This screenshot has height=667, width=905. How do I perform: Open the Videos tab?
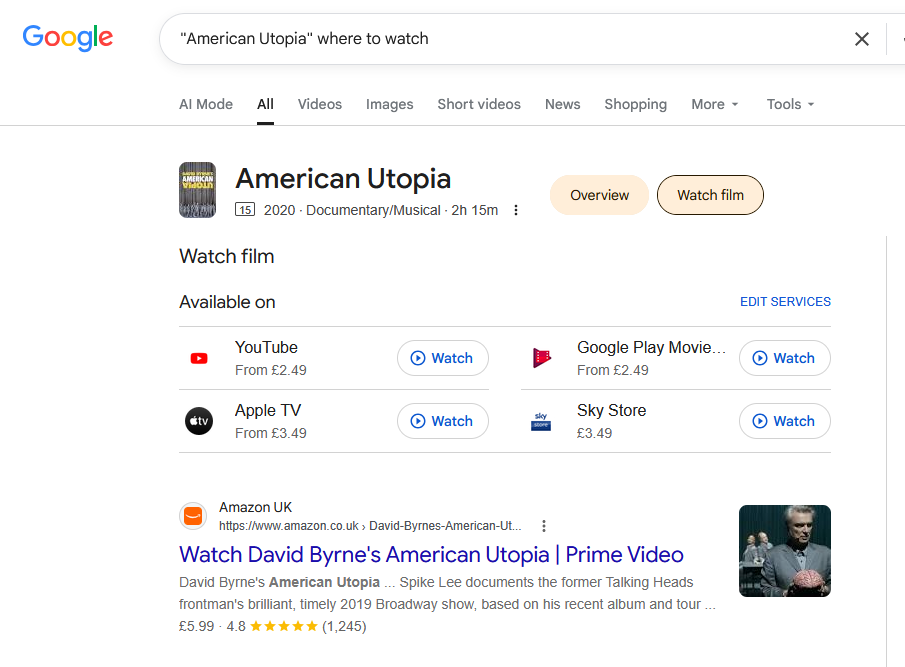(320, 104)
